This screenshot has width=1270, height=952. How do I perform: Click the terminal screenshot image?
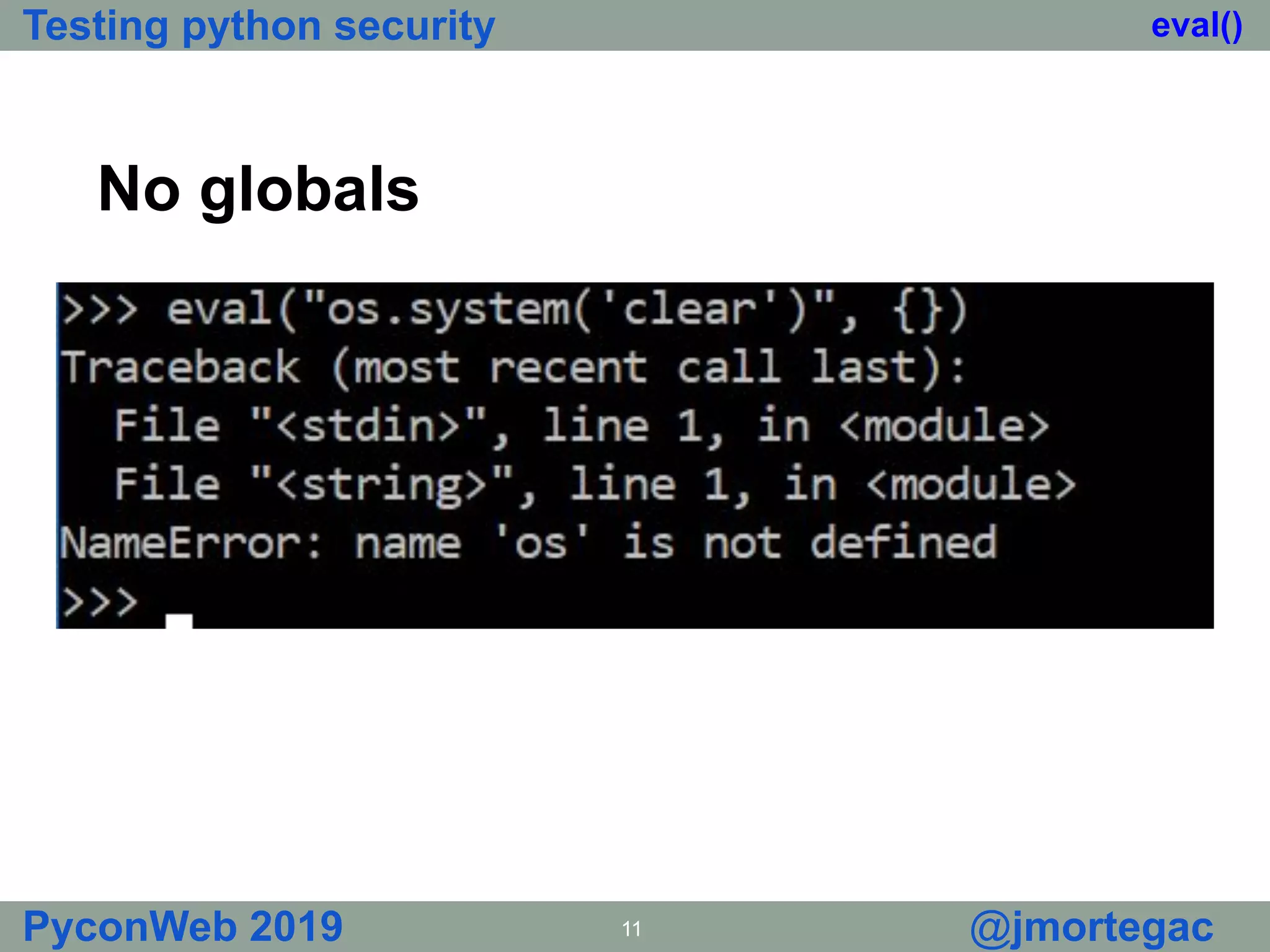634,456
